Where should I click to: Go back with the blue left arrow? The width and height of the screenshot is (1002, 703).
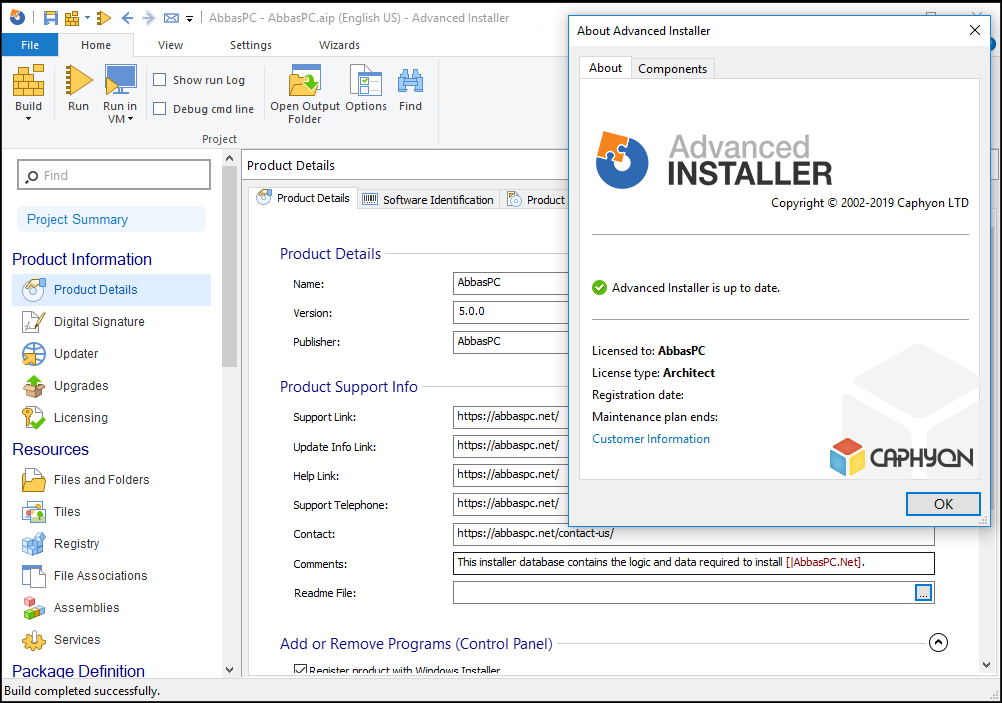[x=127, y=18]
